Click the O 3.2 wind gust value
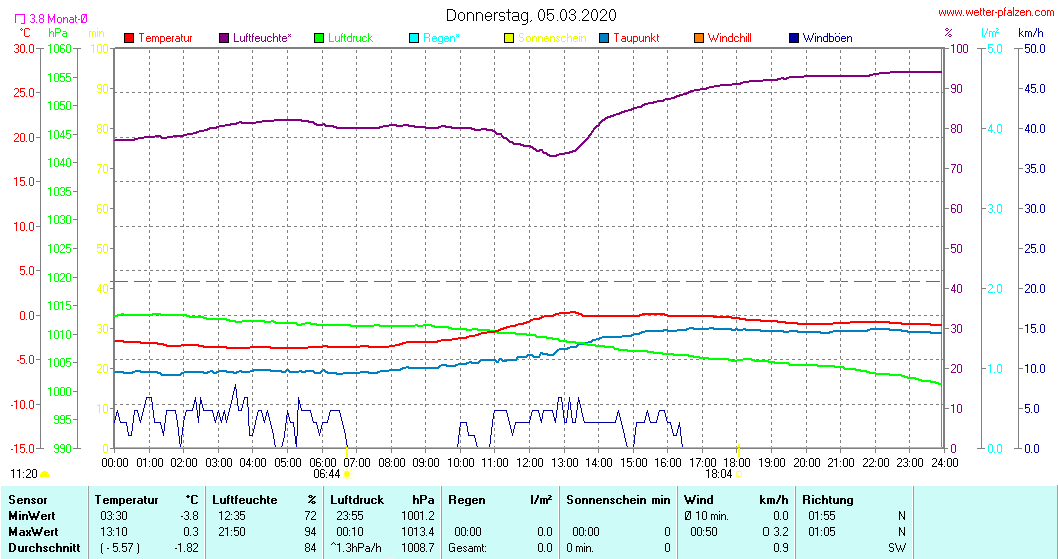Viewport: 1058px width, 559px height. 775,532
